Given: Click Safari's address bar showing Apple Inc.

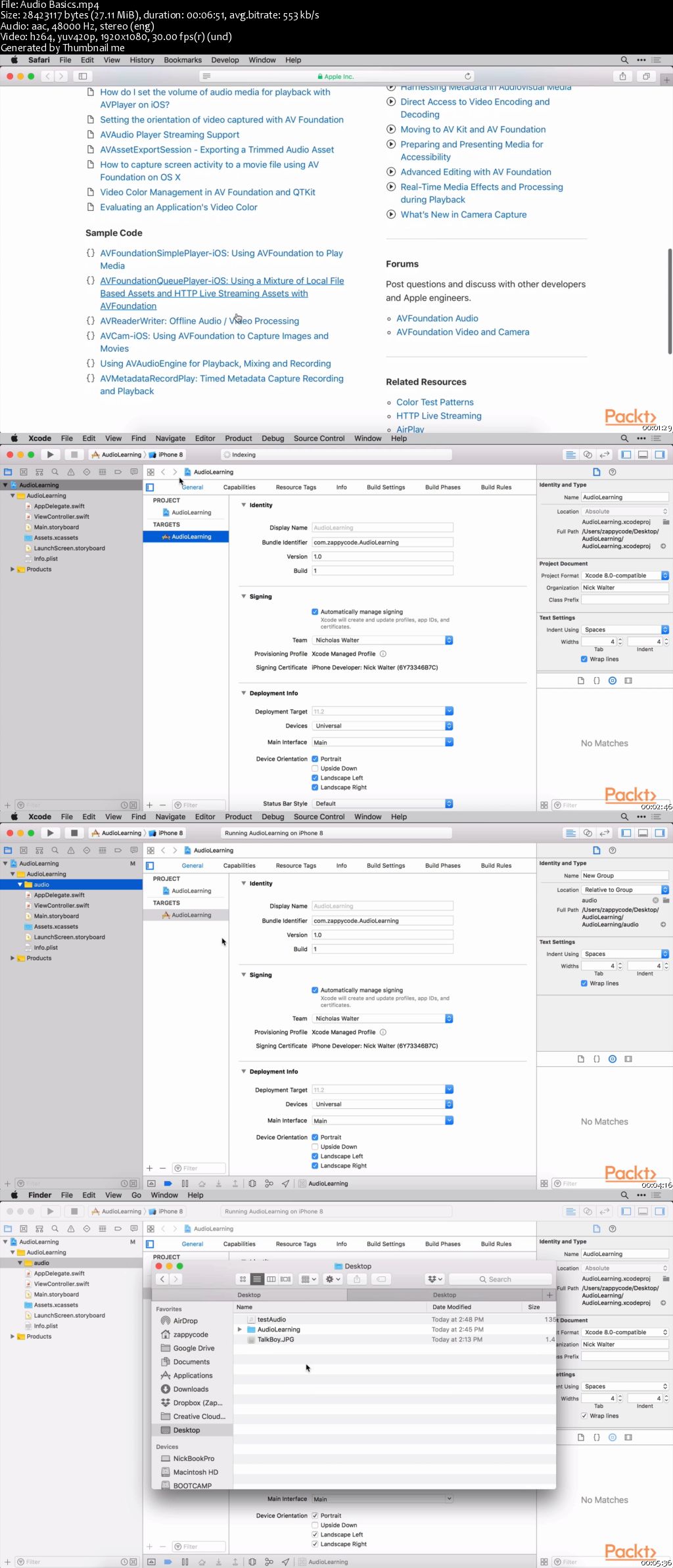Looking at the screenshot, I should pyautogui.click(x=336, y=76).
